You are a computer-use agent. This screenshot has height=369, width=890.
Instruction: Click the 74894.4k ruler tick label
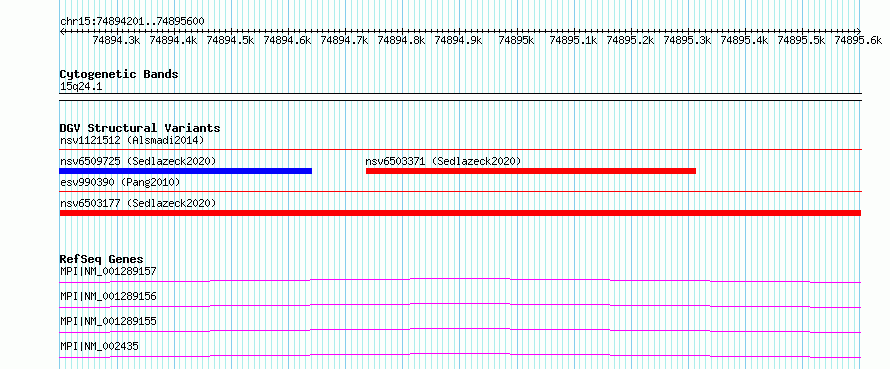[174, 40]
